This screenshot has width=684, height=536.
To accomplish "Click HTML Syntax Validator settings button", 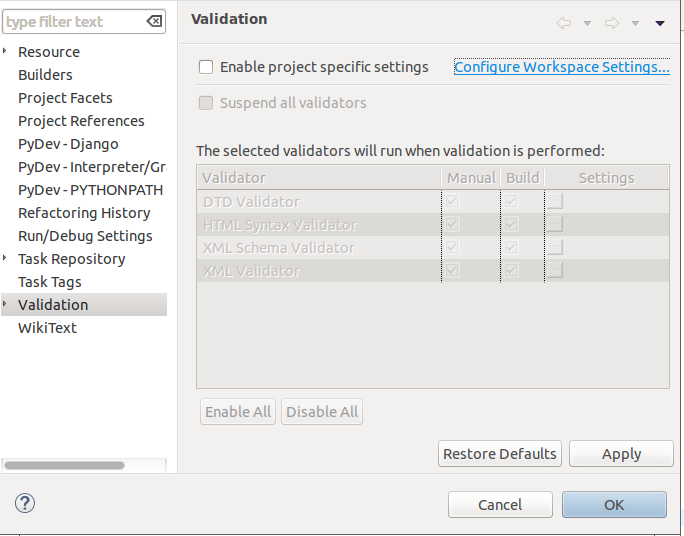I will pos(555,224).
